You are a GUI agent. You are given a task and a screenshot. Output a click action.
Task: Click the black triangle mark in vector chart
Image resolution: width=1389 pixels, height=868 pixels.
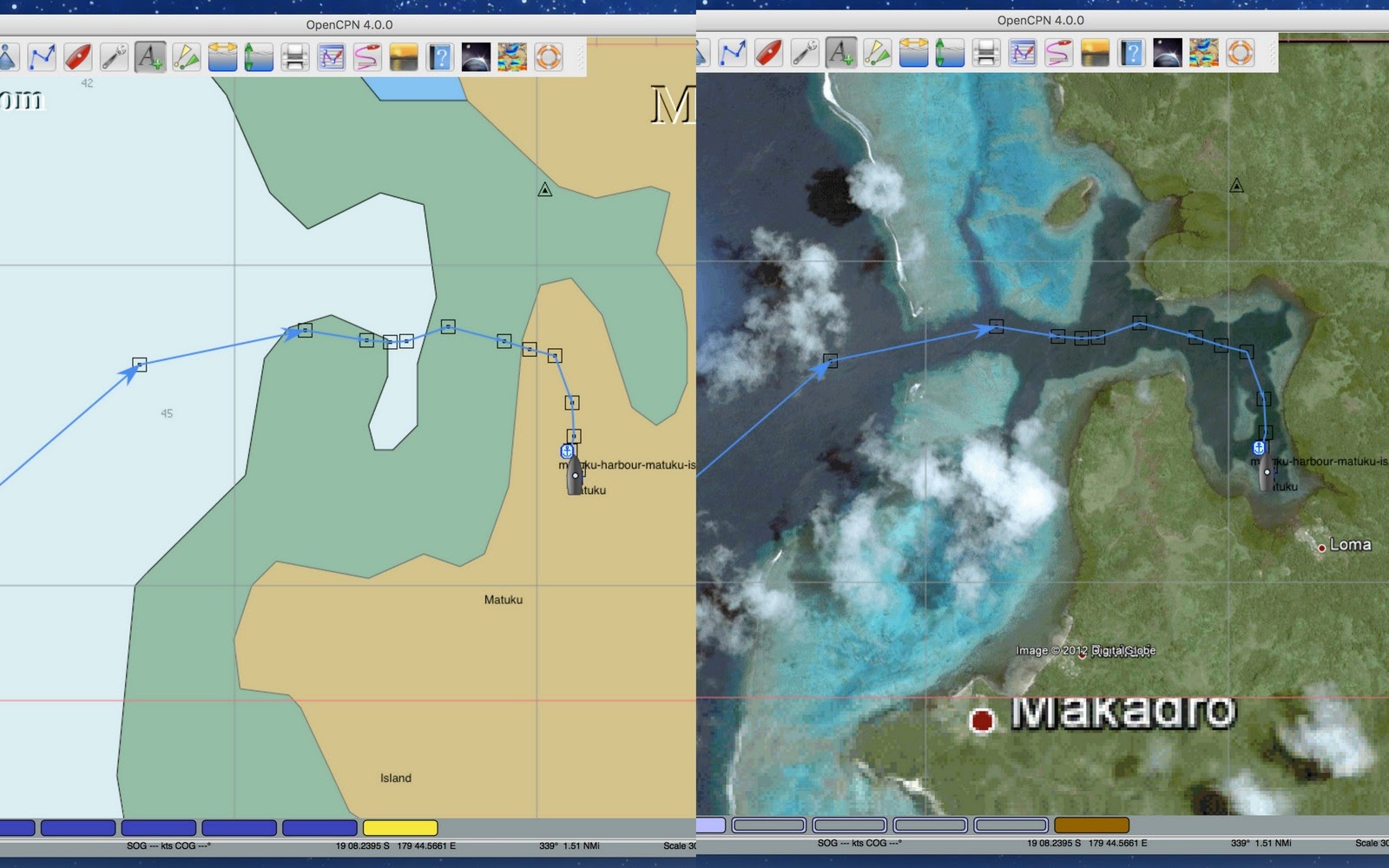(545, 189)
